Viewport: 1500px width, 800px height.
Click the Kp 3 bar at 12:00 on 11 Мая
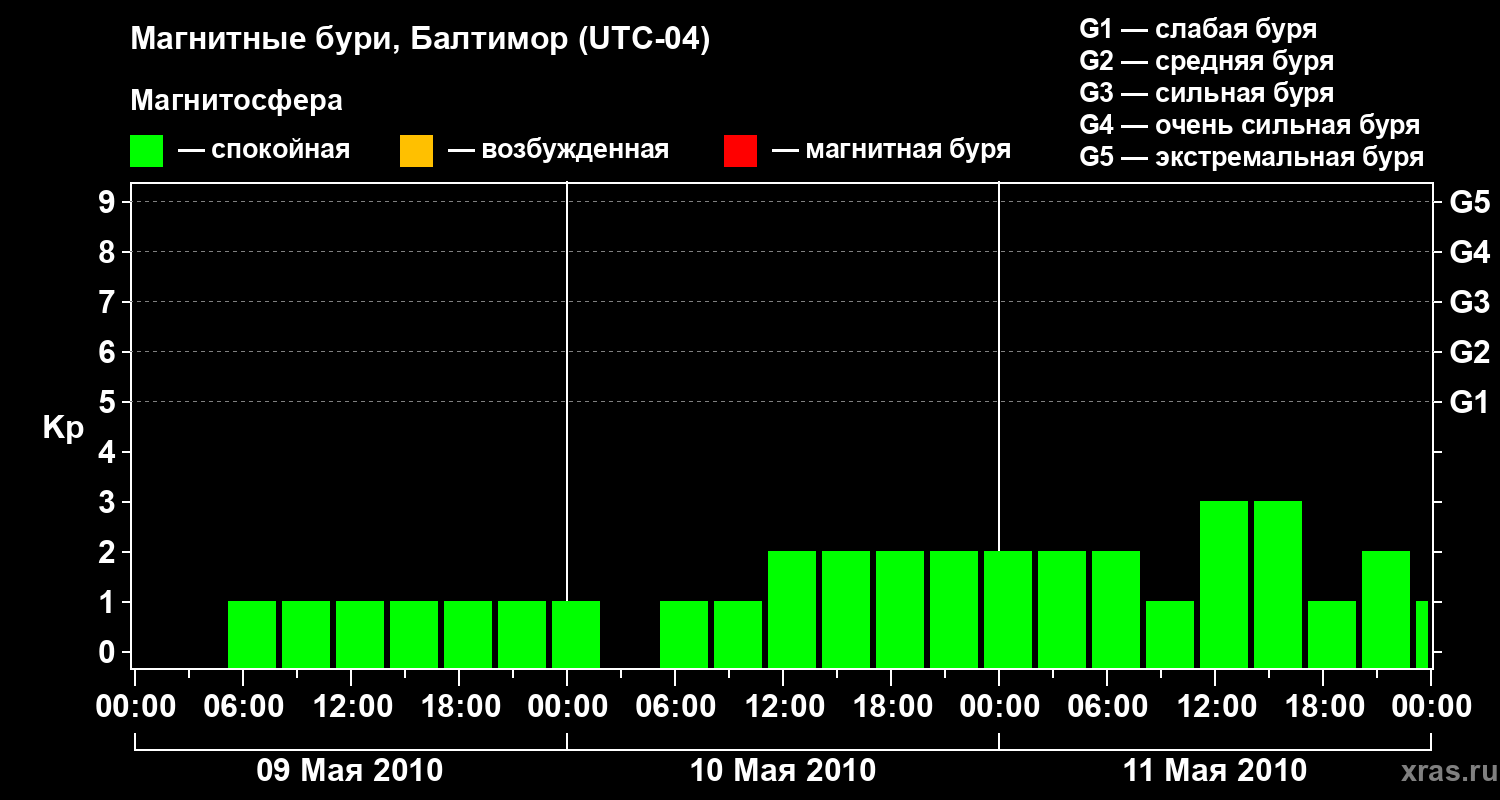tap(1224, 584)
